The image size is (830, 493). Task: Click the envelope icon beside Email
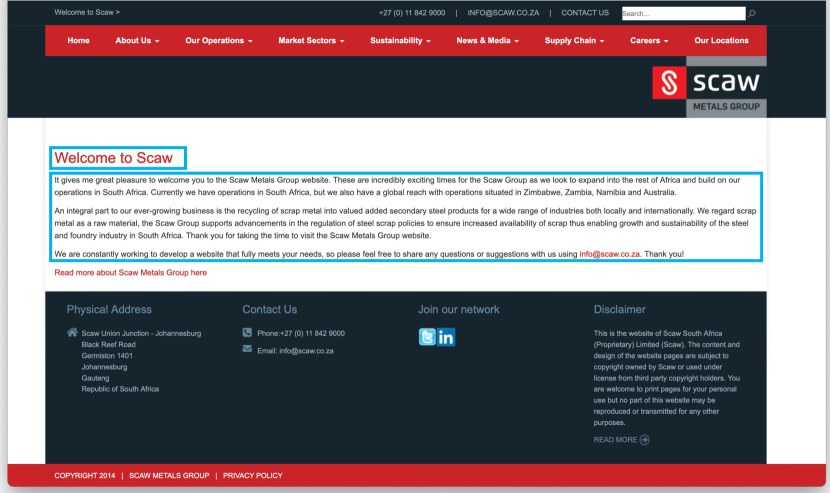tap(247, 348)
